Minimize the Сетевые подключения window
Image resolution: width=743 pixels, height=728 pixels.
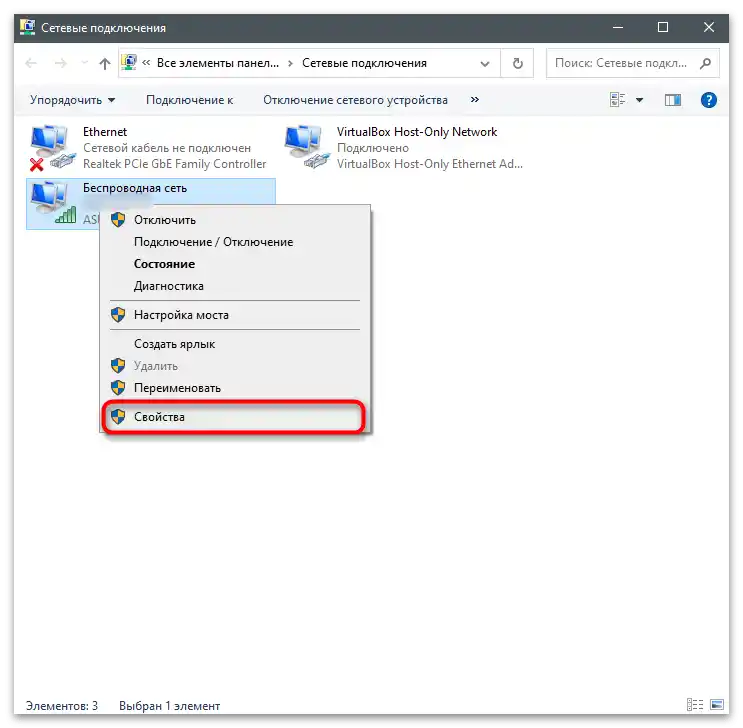click(x=618, y=27)
